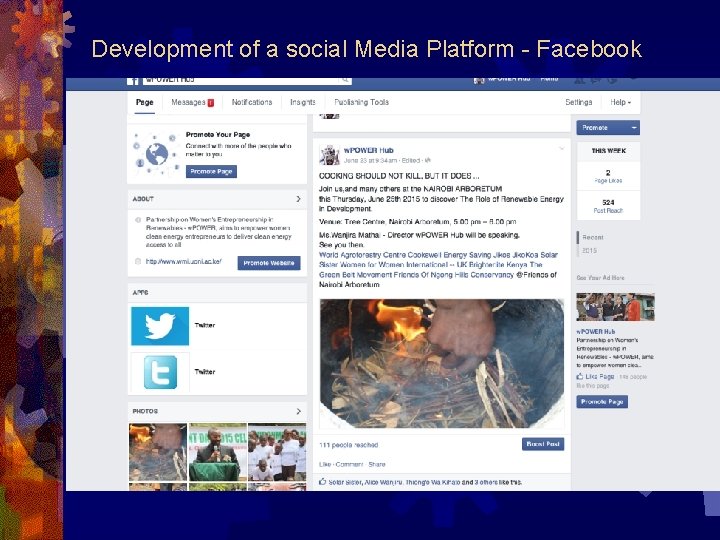Click the wPOWER Hub profile in top bar
Viewport: 720px width, 540px height.
[x=502, y=79]
